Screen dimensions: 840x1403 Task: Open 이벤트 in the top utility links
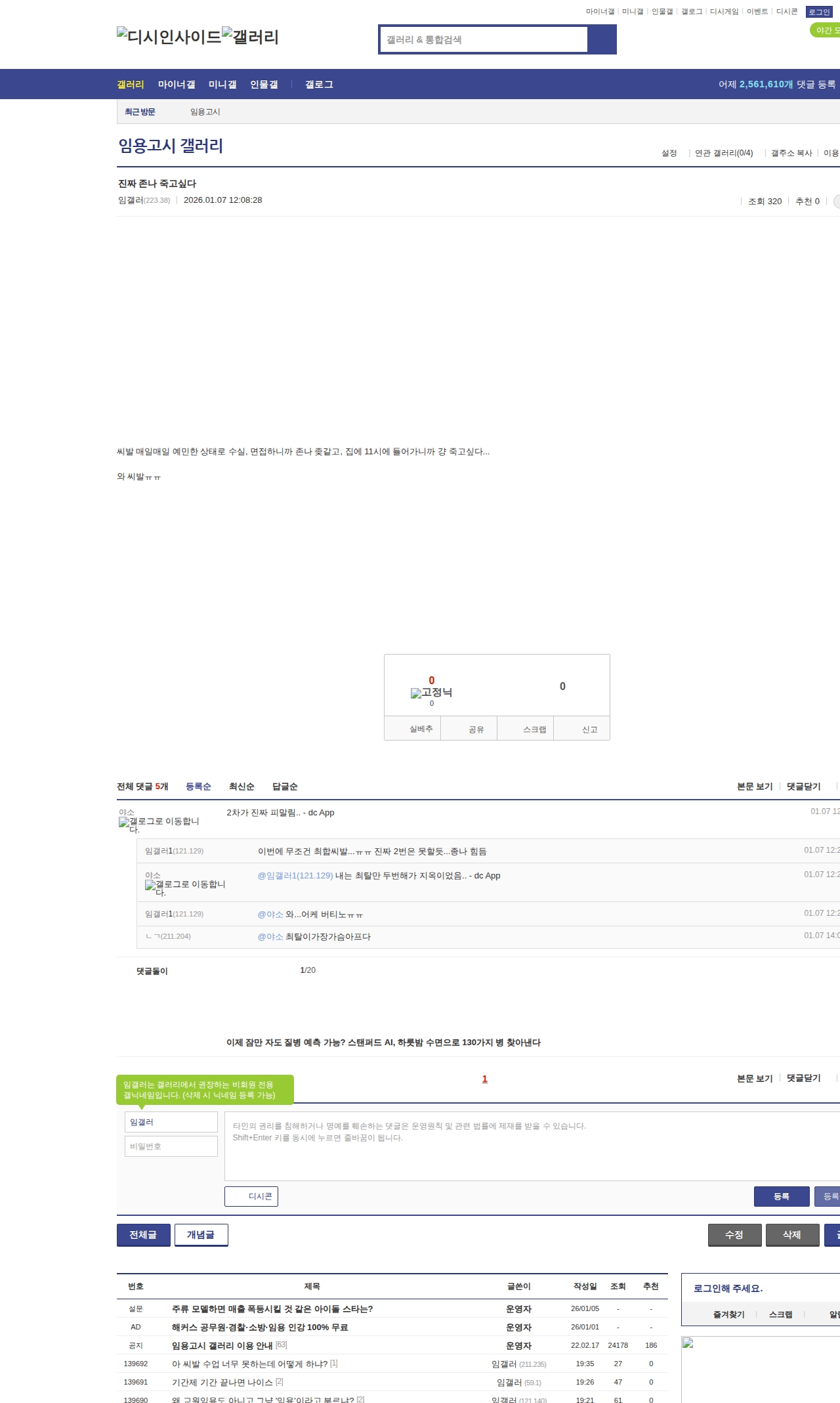pos(757,11)
